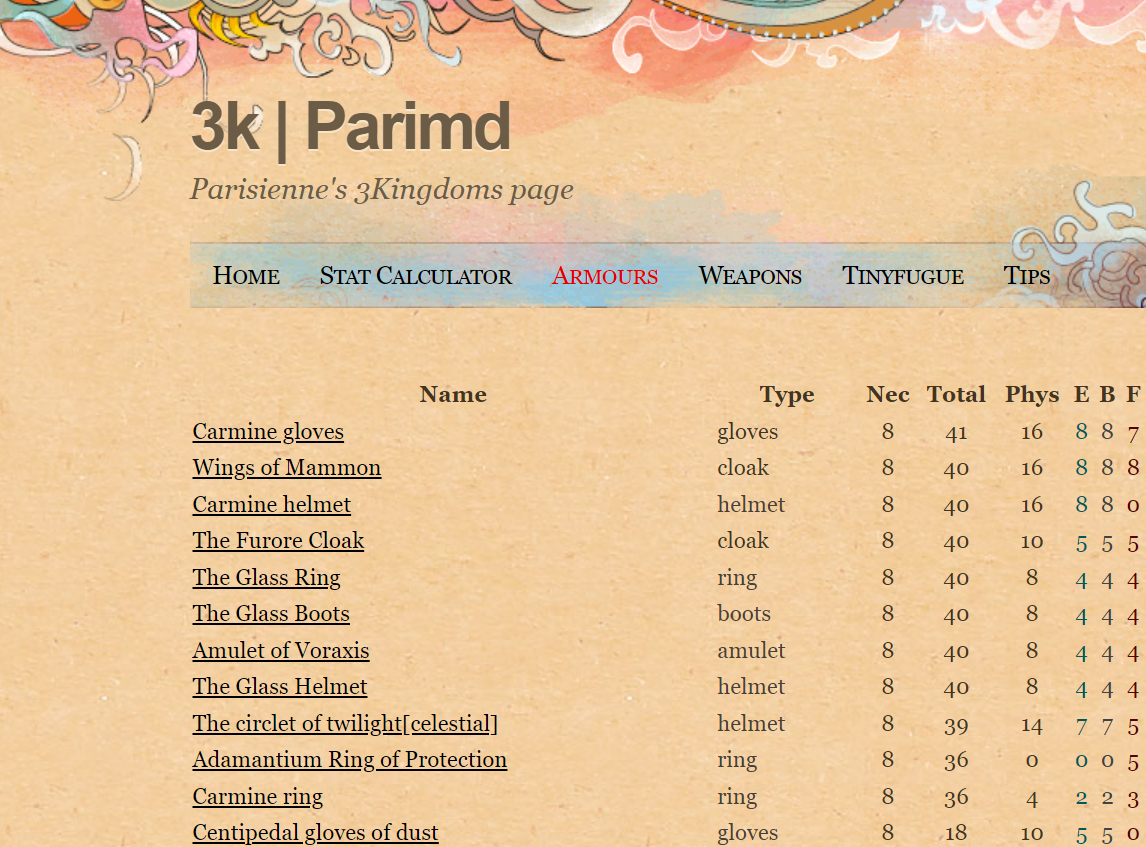
Task: Click The Glass Ring link
Action: click(x=266, y=578)
